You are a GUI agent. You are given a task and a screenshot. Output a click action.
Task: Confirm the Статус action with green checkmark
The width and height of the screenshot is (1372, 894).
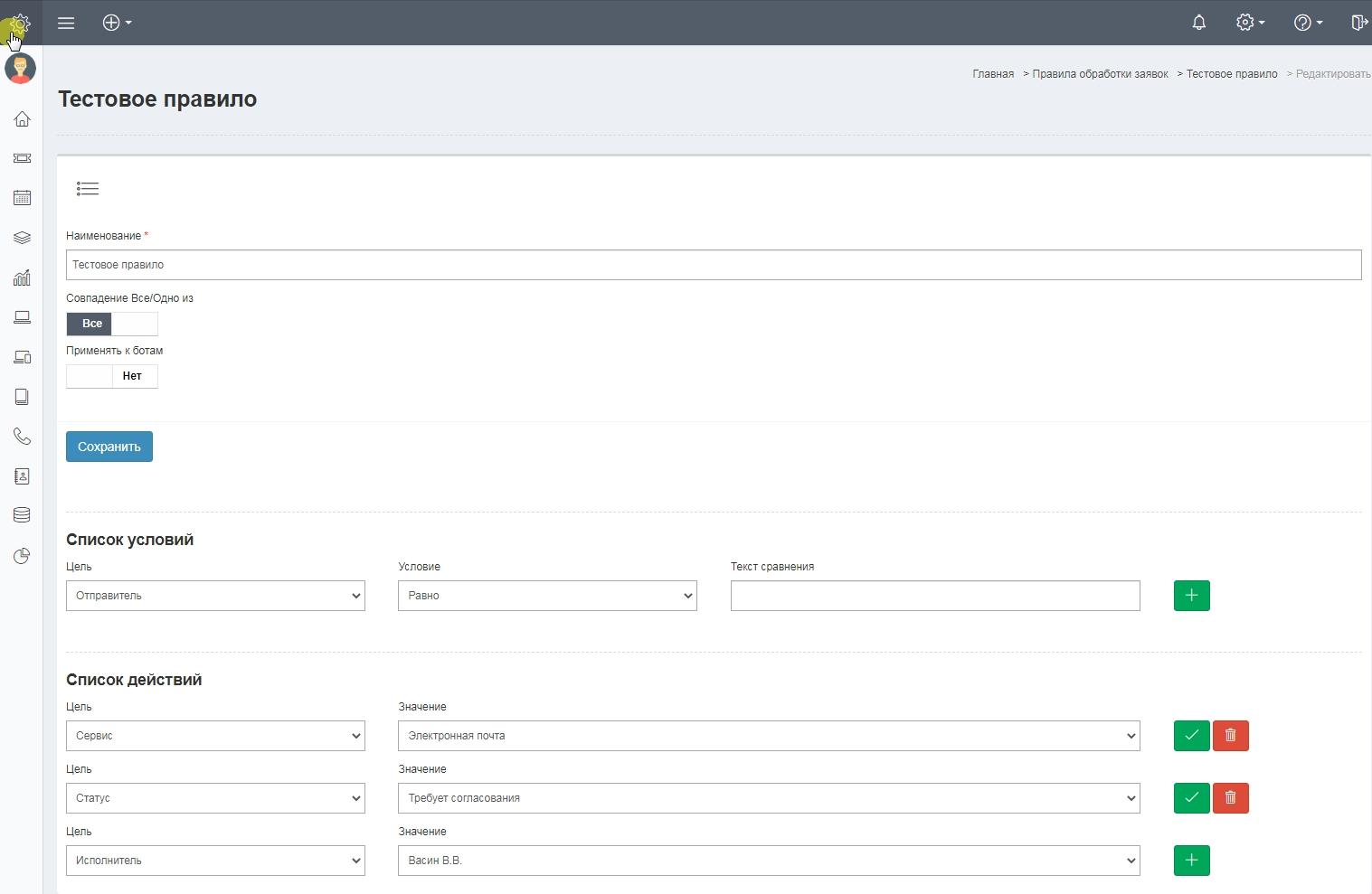(1191, 798)
